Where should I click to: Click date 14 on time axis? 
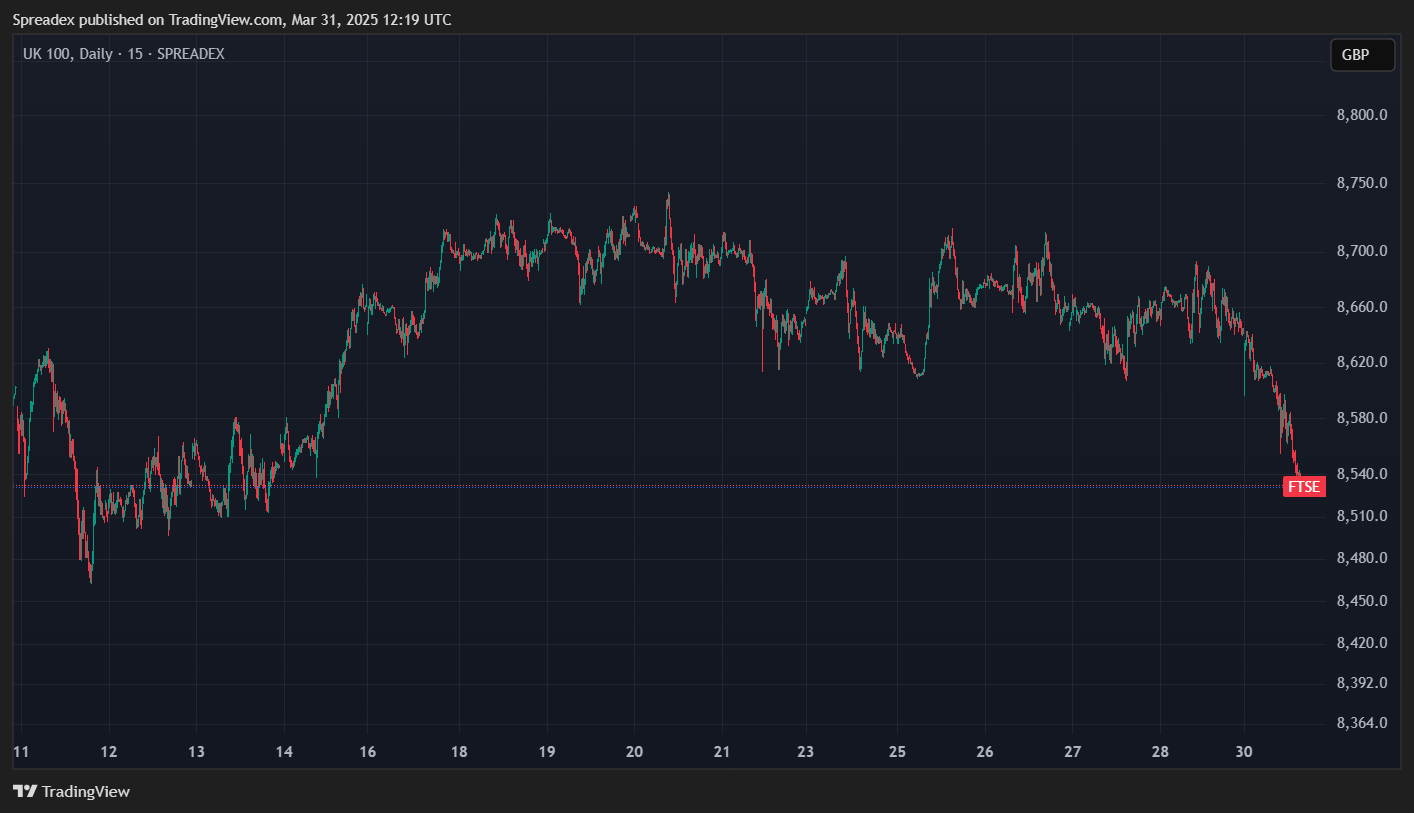(x=284, y=751)
